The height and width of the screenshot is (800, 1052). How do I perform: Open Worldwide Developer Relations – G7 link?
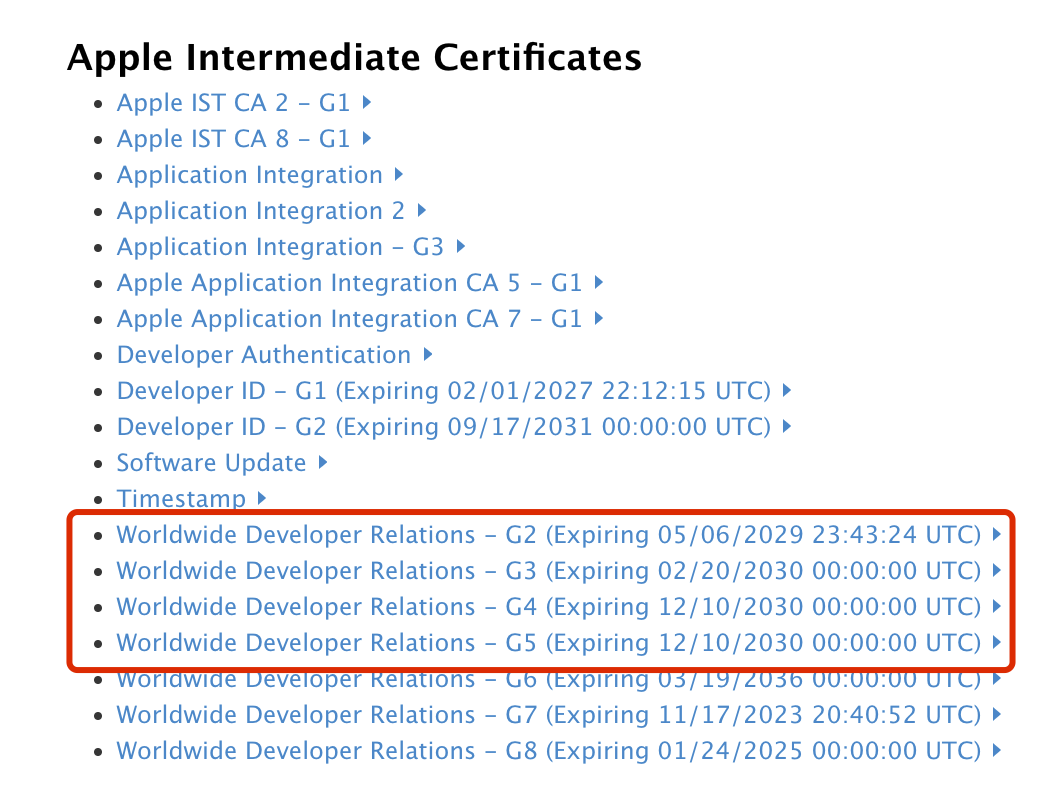pos(548,714)
